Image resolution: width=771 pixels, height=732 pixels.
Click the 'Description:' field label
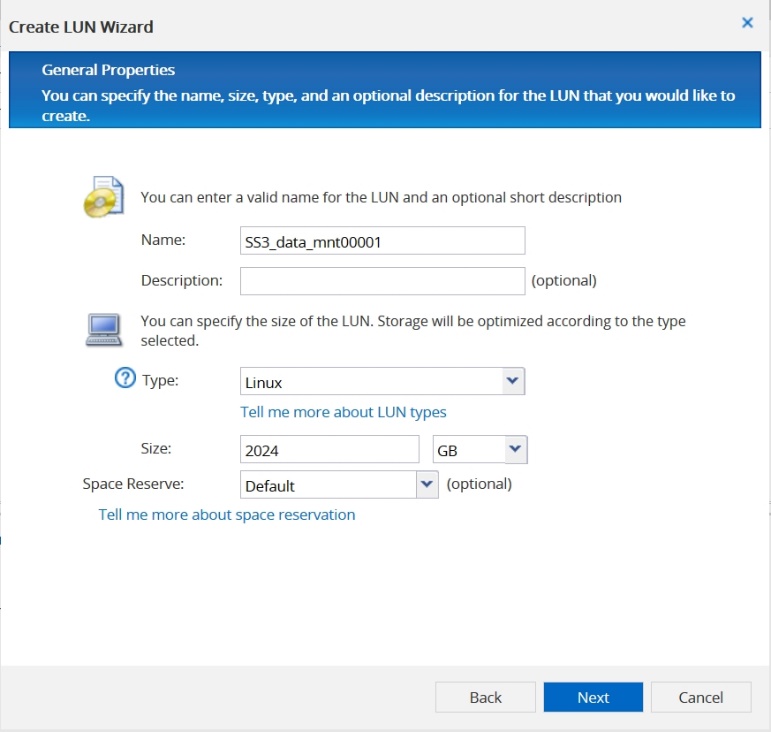181,281
